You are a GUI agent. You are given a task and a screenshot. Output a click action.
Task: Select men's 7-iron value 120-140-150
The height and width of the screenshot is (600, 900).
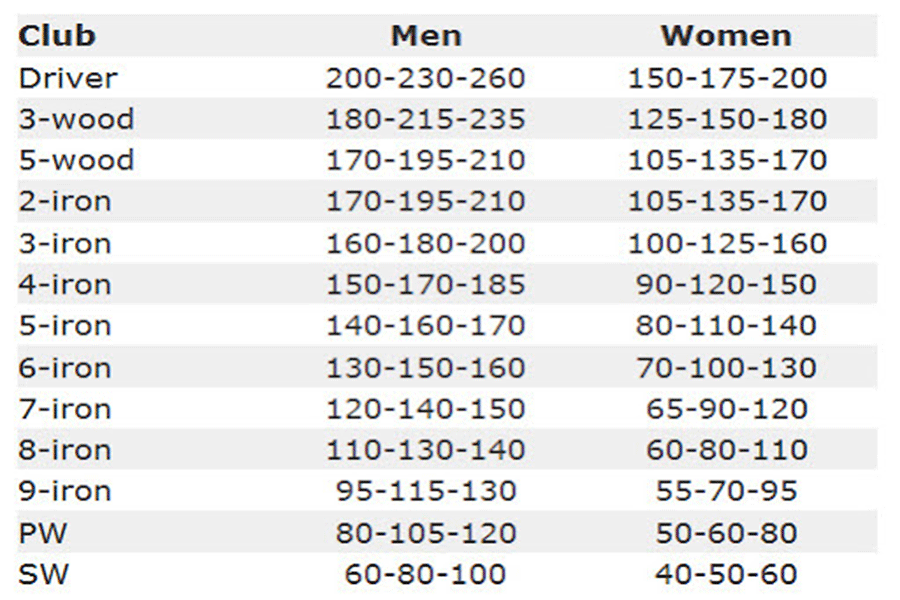pos(426,409)
